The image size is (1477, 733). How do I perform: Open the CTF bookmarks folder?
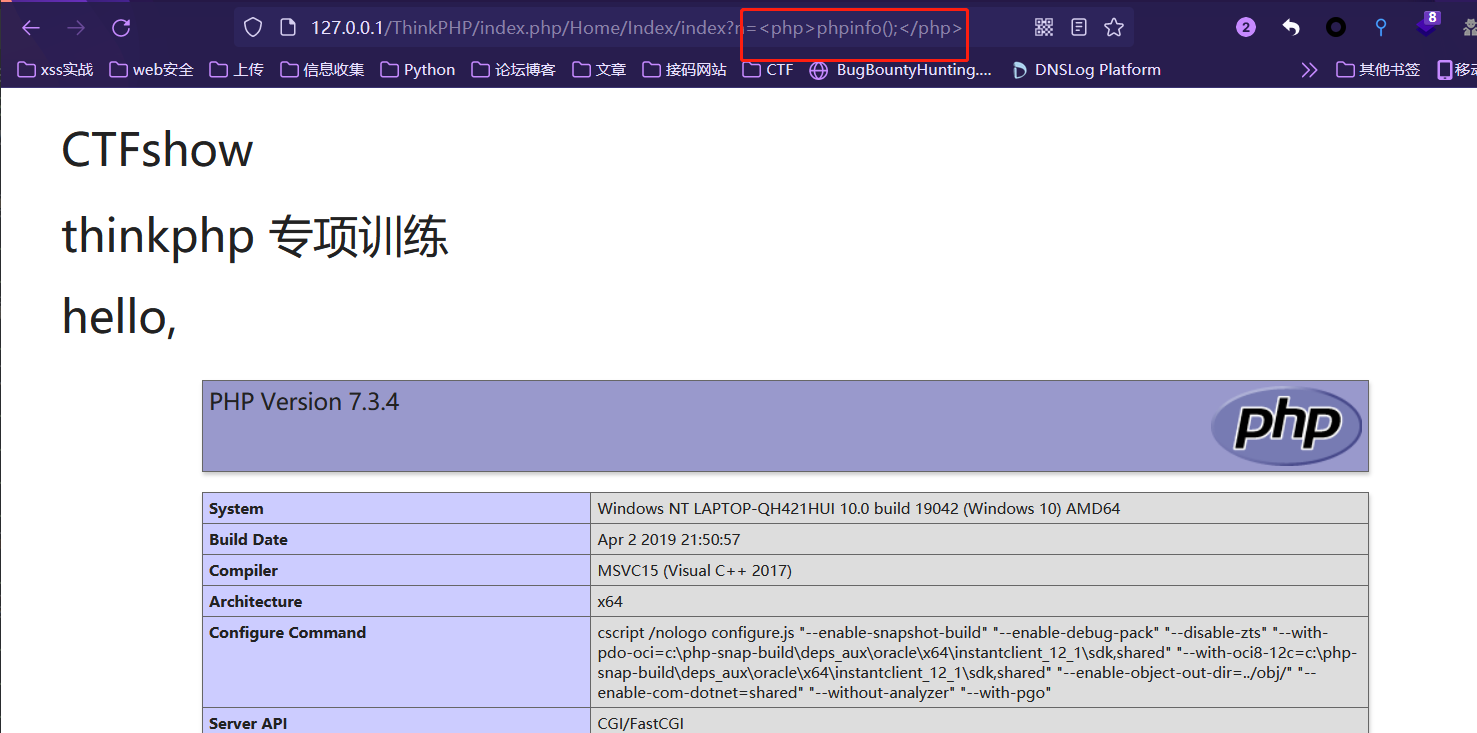pyautogui.click(x=767, y=69)
